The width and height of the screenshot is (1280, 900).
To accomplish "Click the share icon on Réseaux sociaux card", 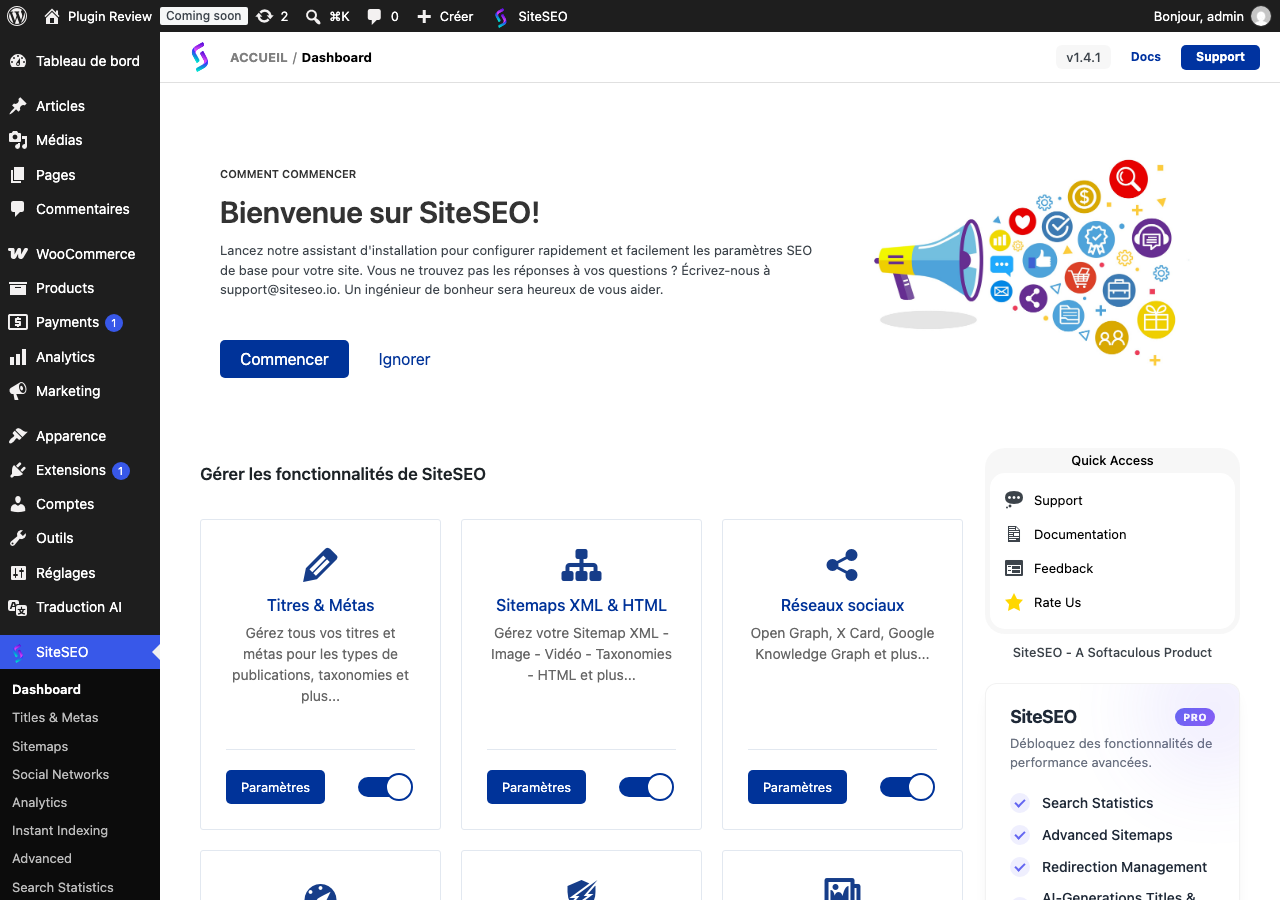I will 842,565.
